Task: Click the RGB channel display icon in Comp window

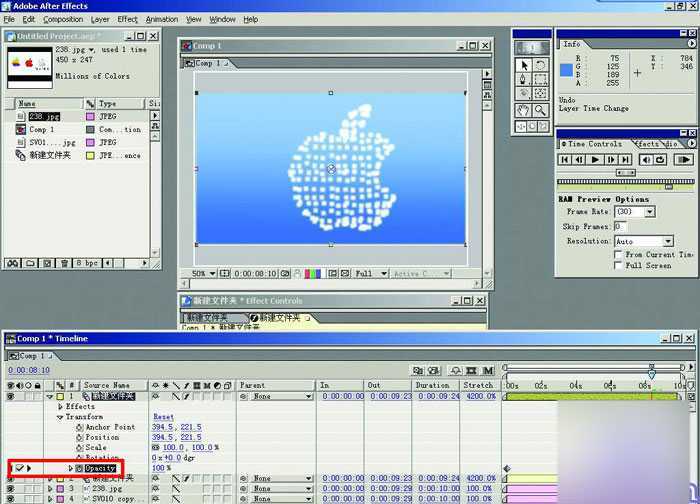Action: pyautogui.click(x=312, y=274)
